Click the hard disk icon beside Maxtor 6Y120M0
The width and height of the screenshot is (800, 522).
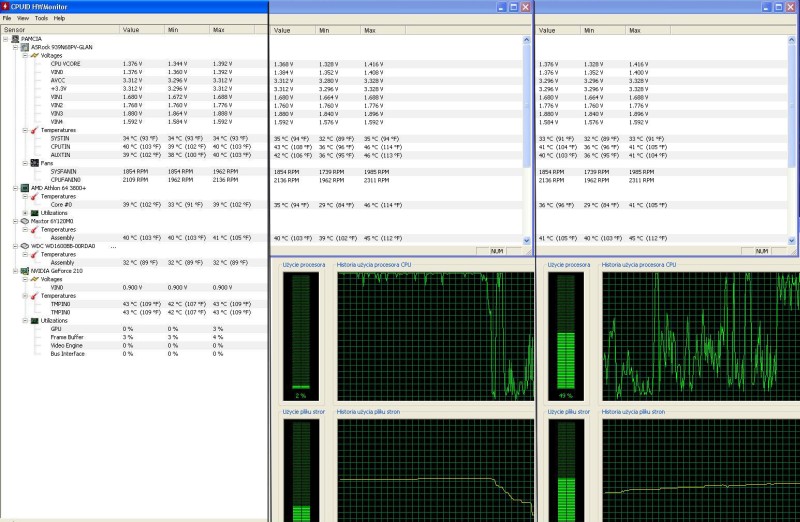[x=24, y=221]
